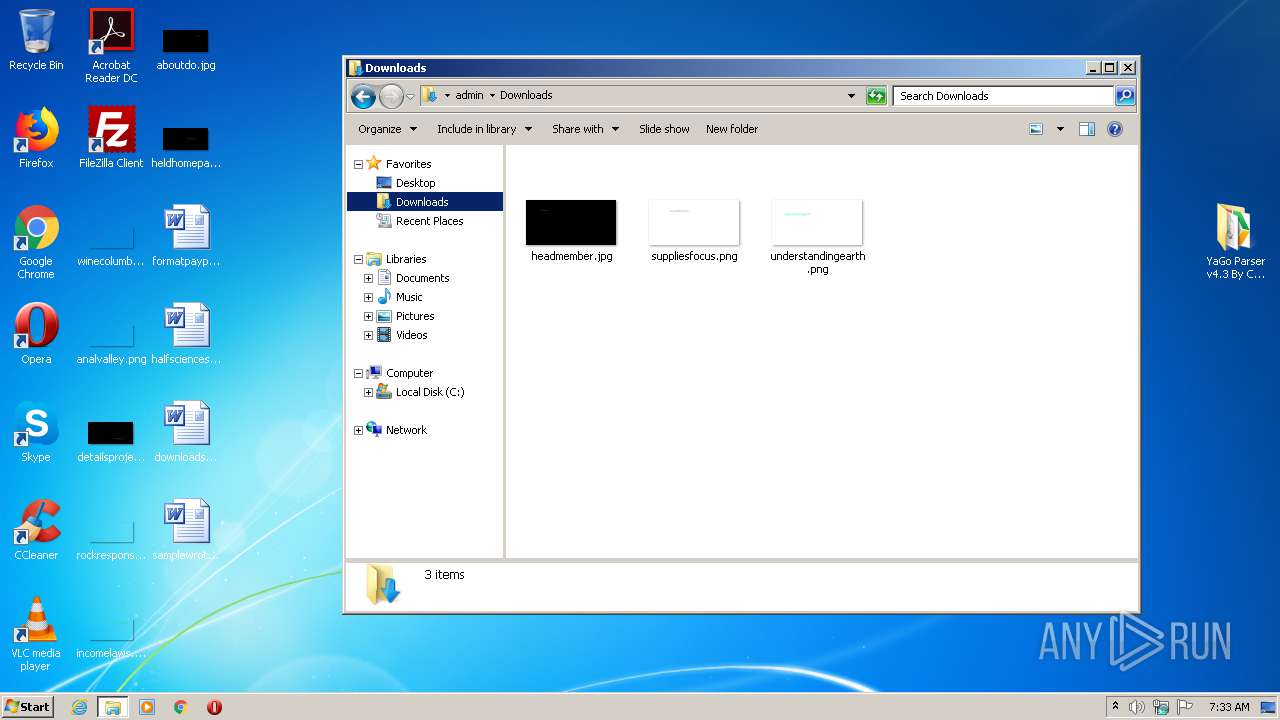Click the Chrome taskbar icon

(181, 707)
